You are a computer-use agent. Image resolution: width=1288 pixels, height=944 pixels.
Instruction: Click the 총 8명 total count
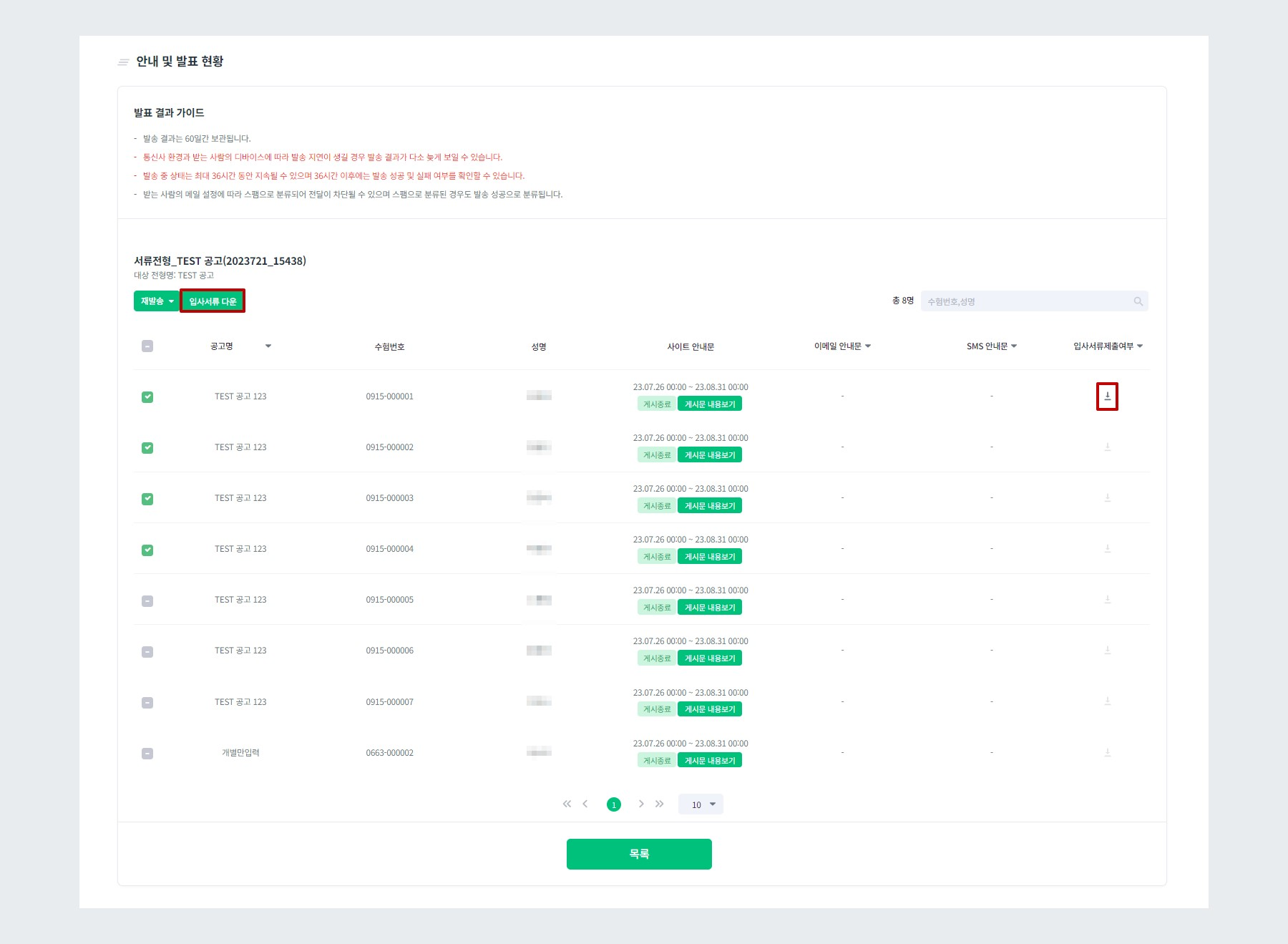pyautogui.click(x=903, y=301)
